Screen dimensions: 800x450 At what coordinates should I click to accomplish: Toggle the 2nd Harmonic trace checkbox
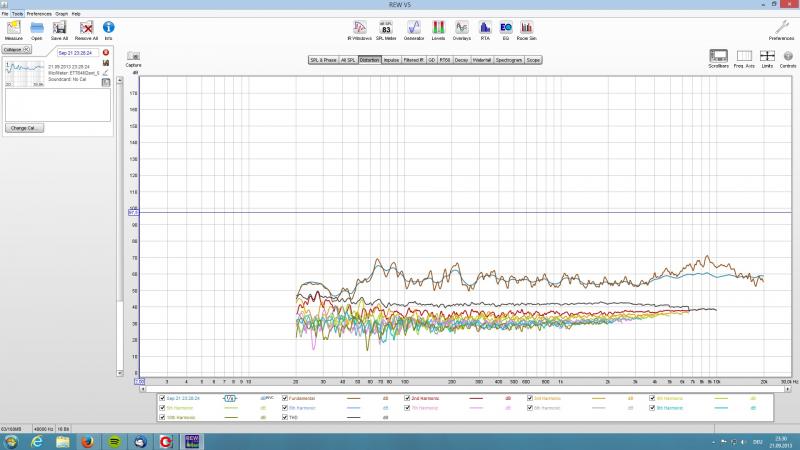[x=405, y=398]
